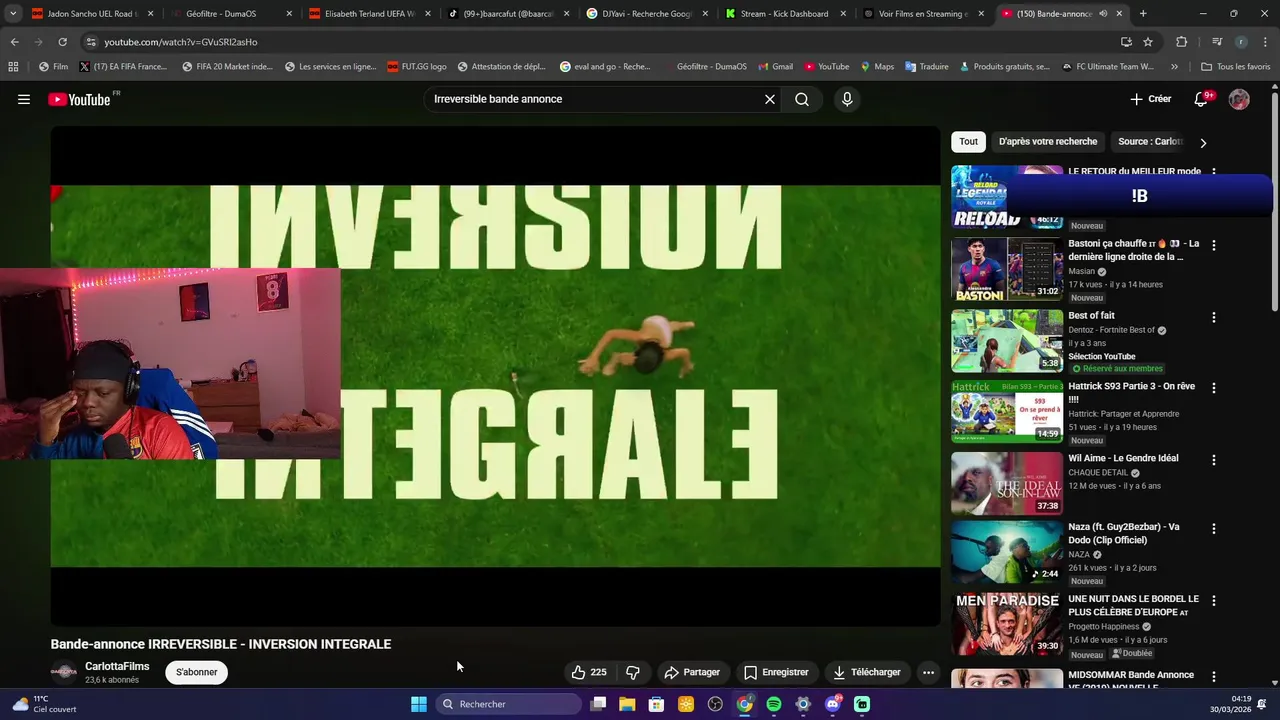Viewport: 1280px width, 720px height.
Task: Open the Chrome tab search dropdown
Action: tap(13, 14)
